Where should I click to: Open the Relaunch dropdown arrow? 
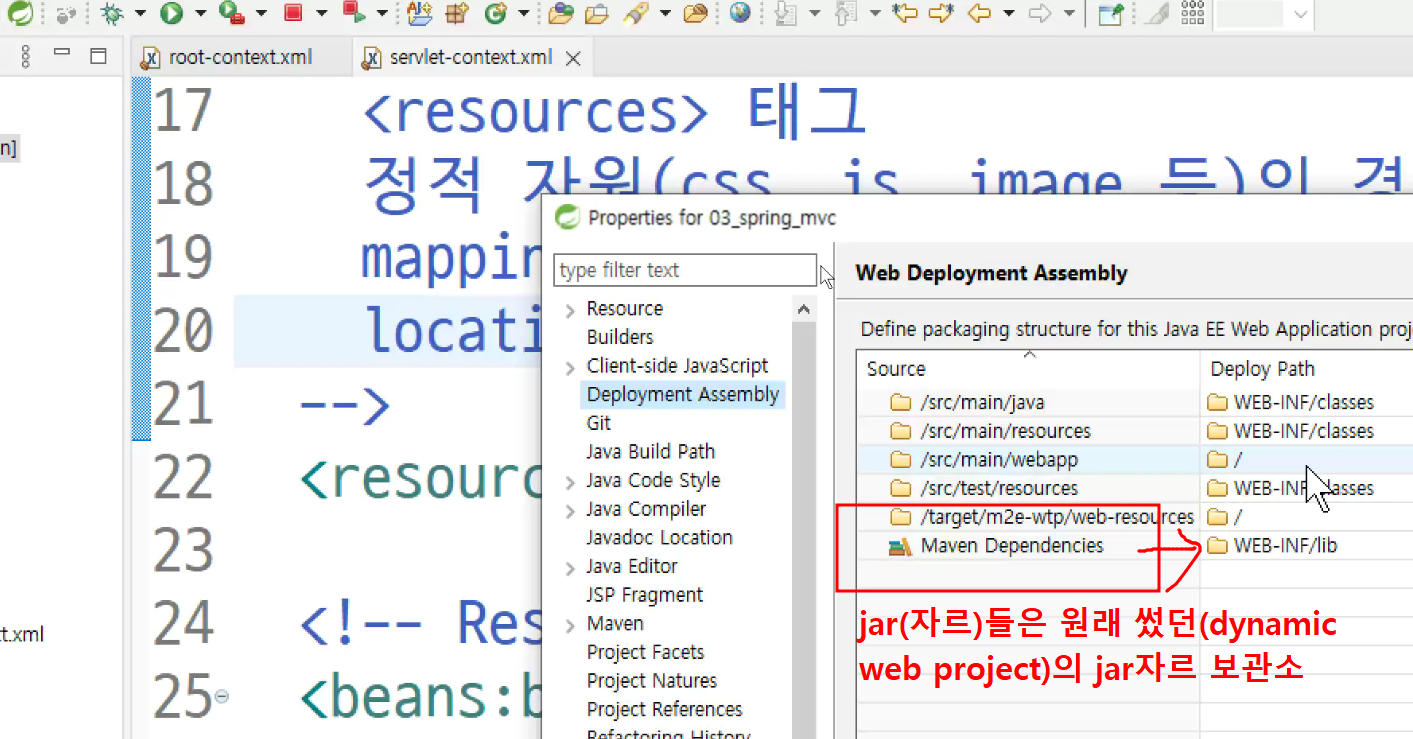click(382, 14)
